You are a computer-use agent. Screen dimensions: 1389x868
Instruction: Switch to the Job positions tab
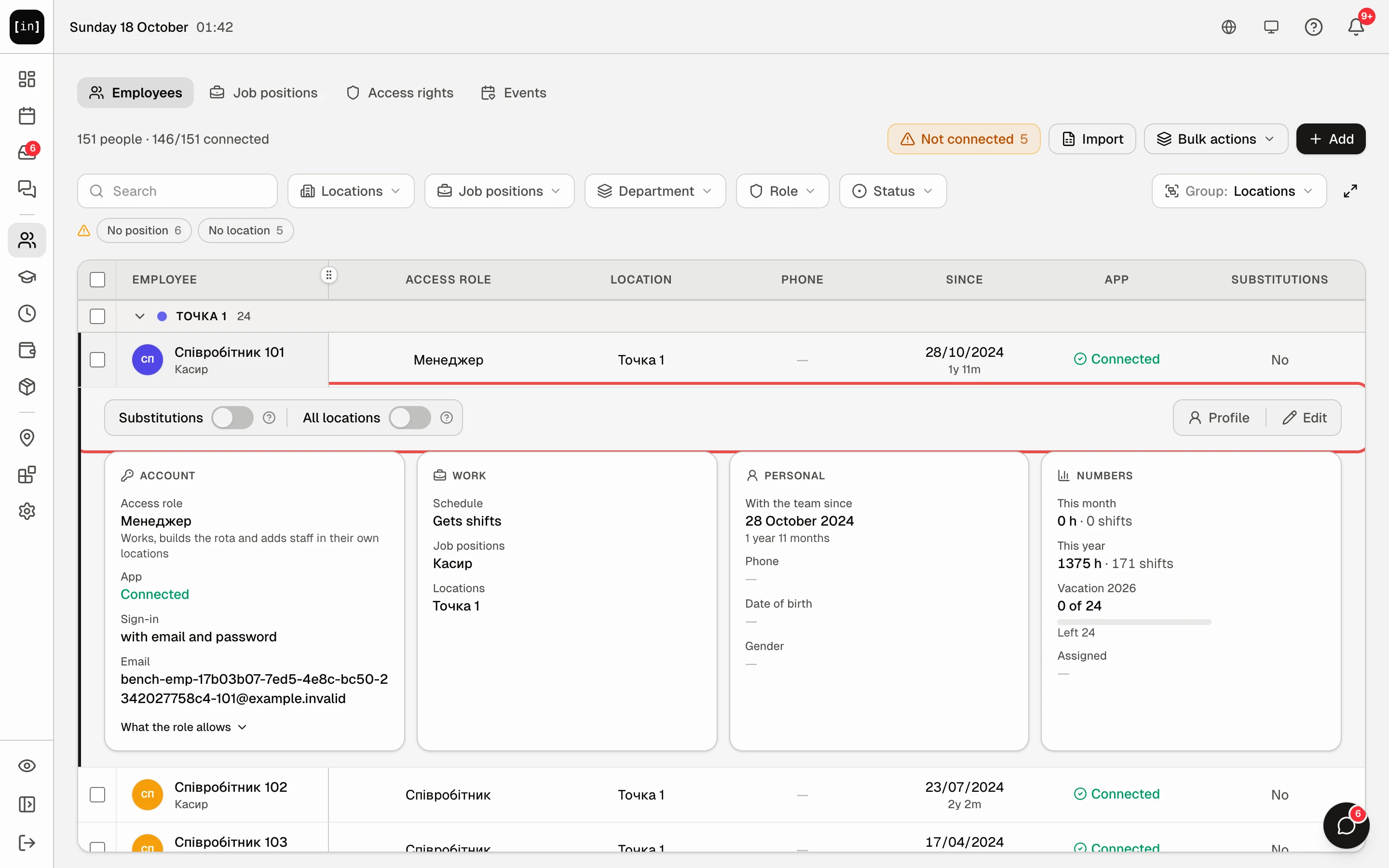pyautogui.click(x=263, y=93)
